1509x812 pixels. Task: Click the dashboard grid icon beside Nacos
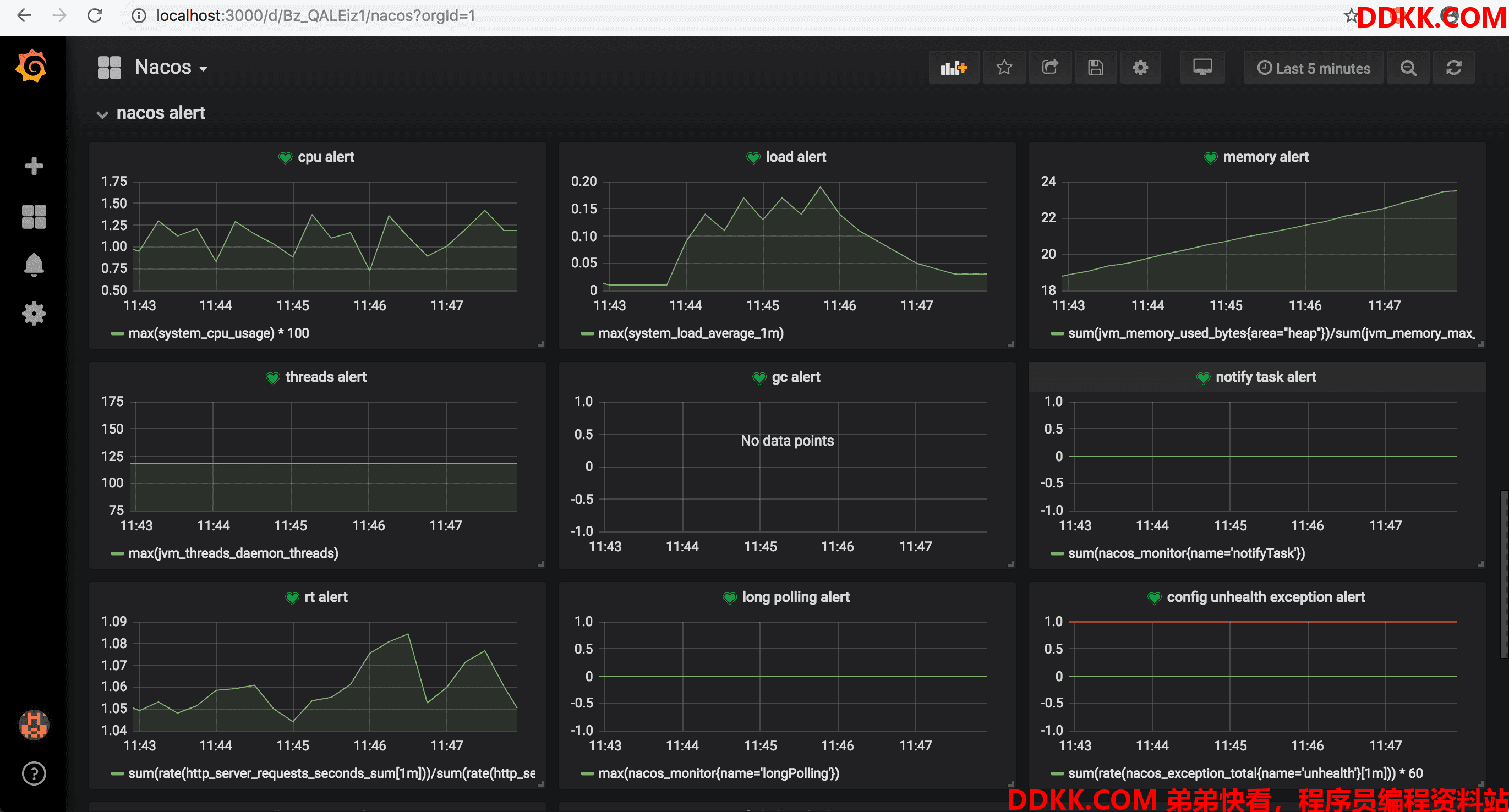(109, 67)
